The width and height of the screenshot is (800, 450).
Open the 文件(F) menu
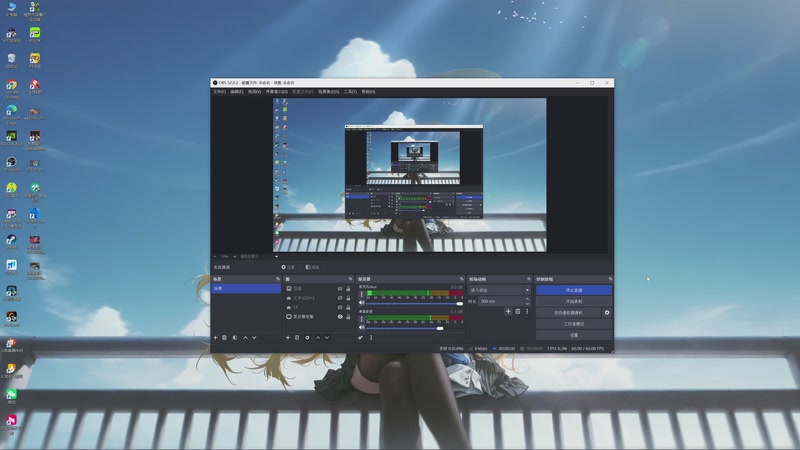pyautogui.click(x=219, y=92)
